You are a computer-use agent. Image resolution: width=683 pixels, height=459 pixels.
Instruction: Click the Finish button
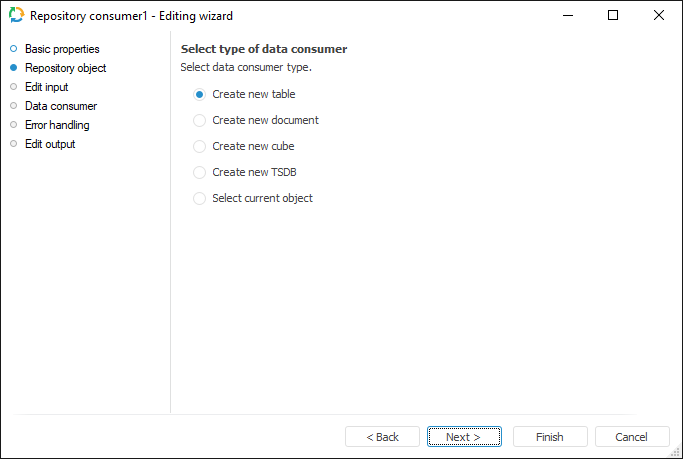550,437
